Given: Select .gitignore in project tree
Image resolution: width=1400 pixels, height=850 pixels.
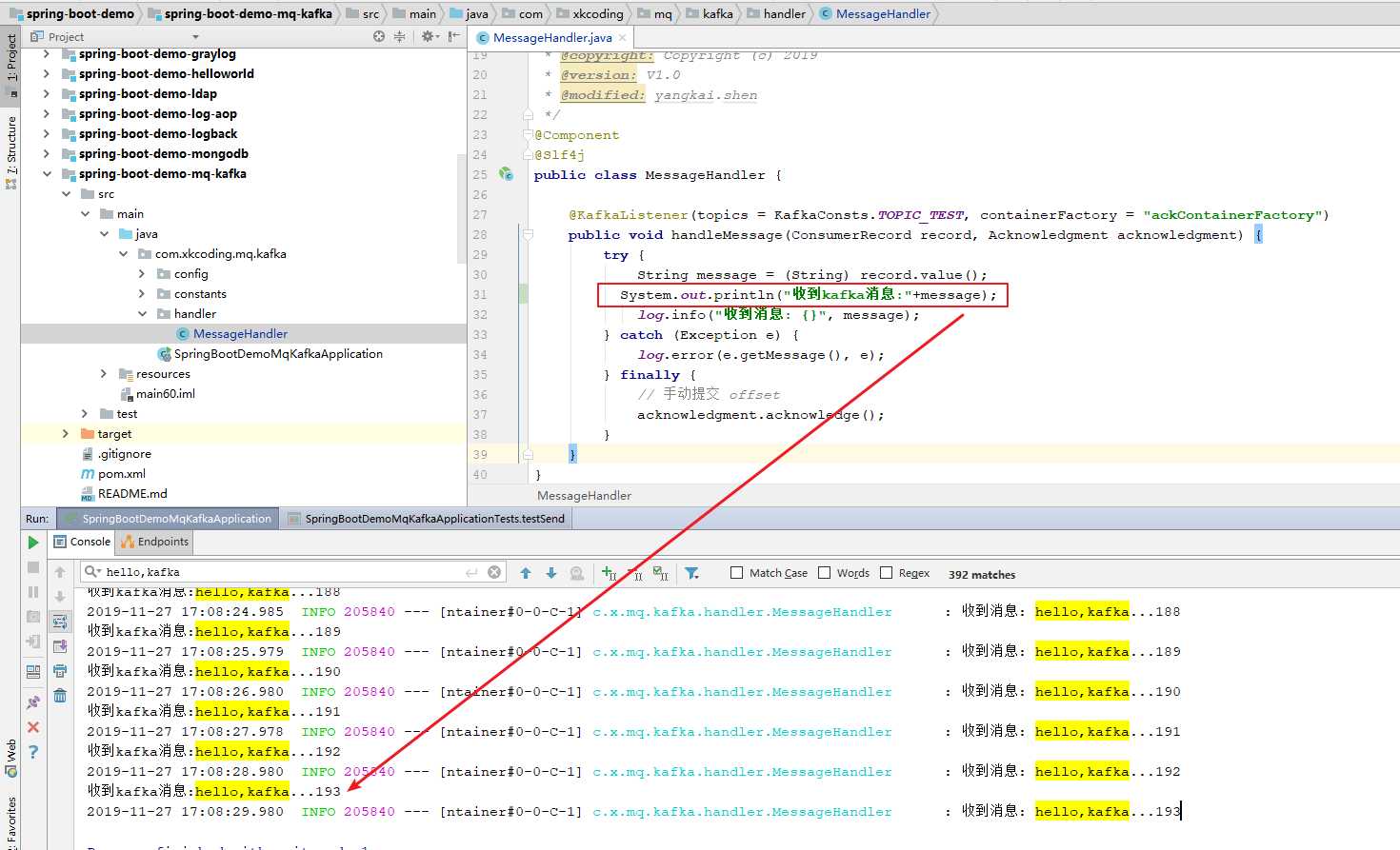Looking at the screenshot, I should 124,454.
